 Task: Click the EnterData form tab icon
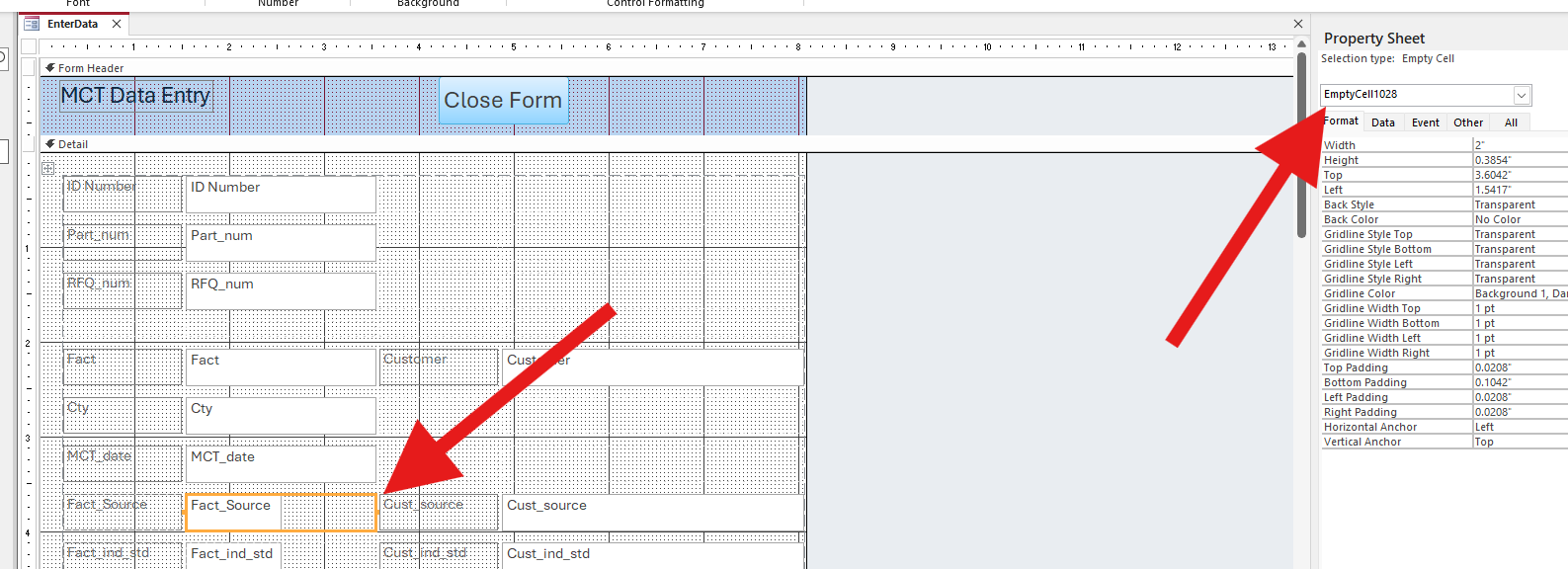[32, 24]
